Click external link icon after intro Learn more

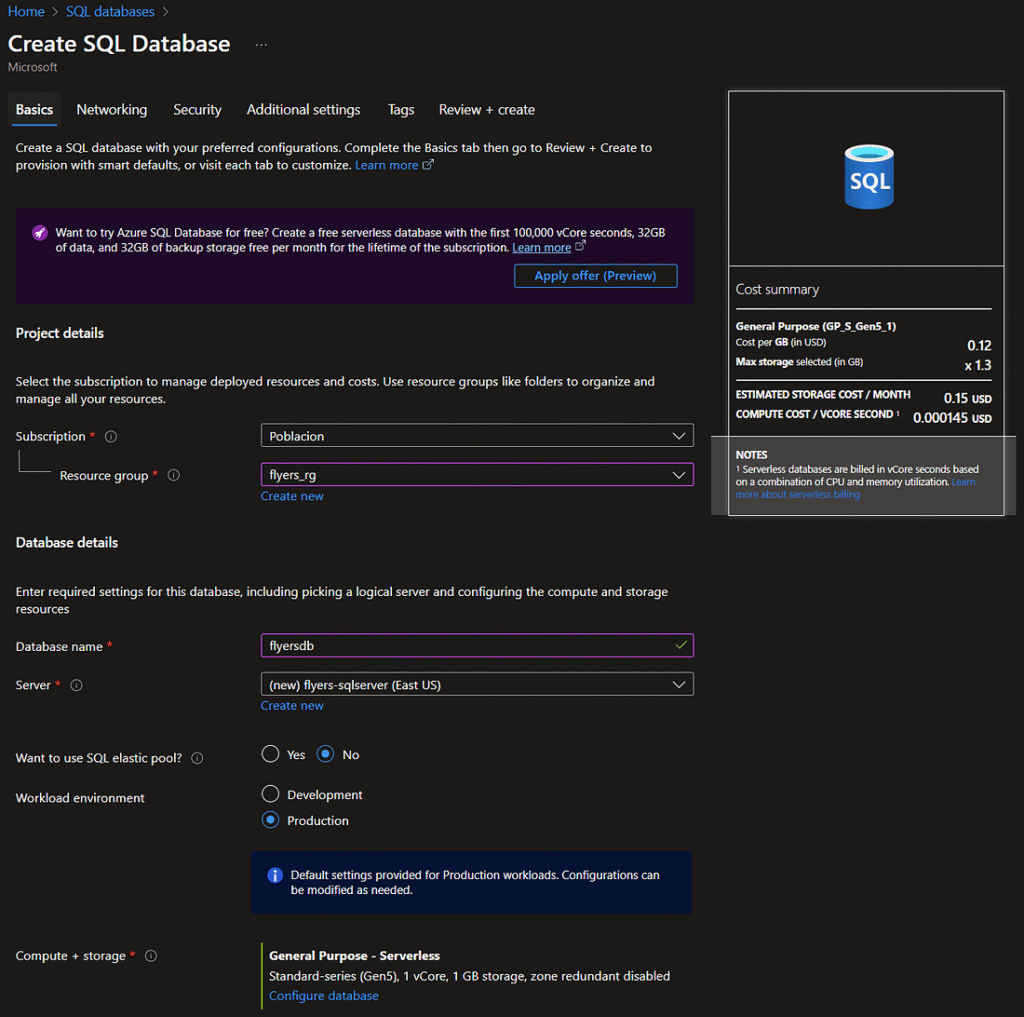[x=428, y=165]
